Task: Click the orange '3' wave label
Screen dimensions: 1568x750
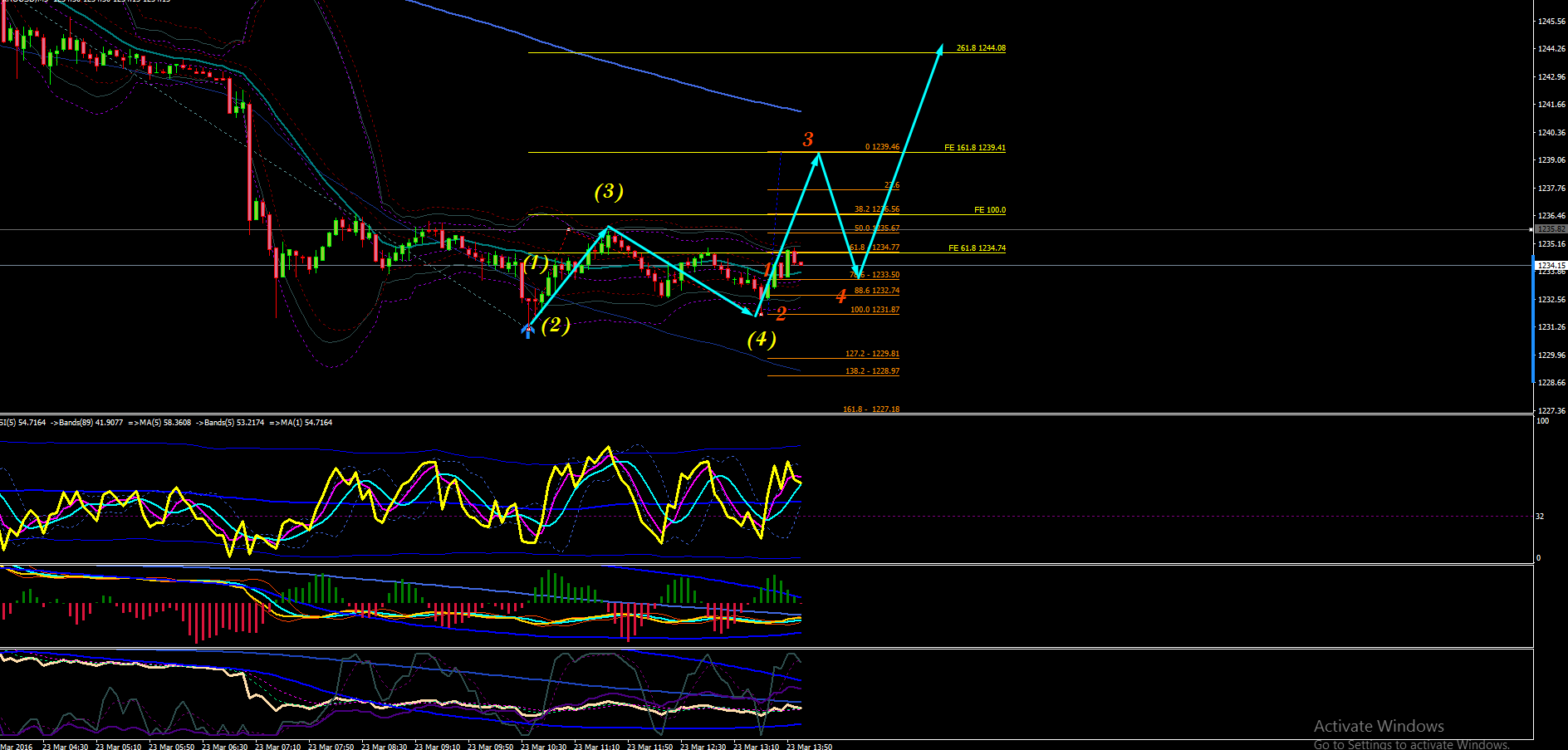Action: pyautogui.click(x=808, y=140)
